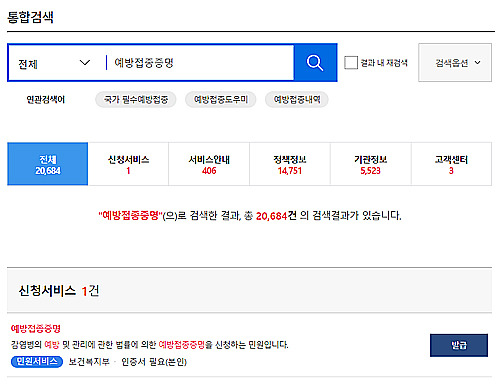The width and height of the screenshot is (498, 384).
Task: Expand the 검색옵션 dropdown
Action: [455, 62]
